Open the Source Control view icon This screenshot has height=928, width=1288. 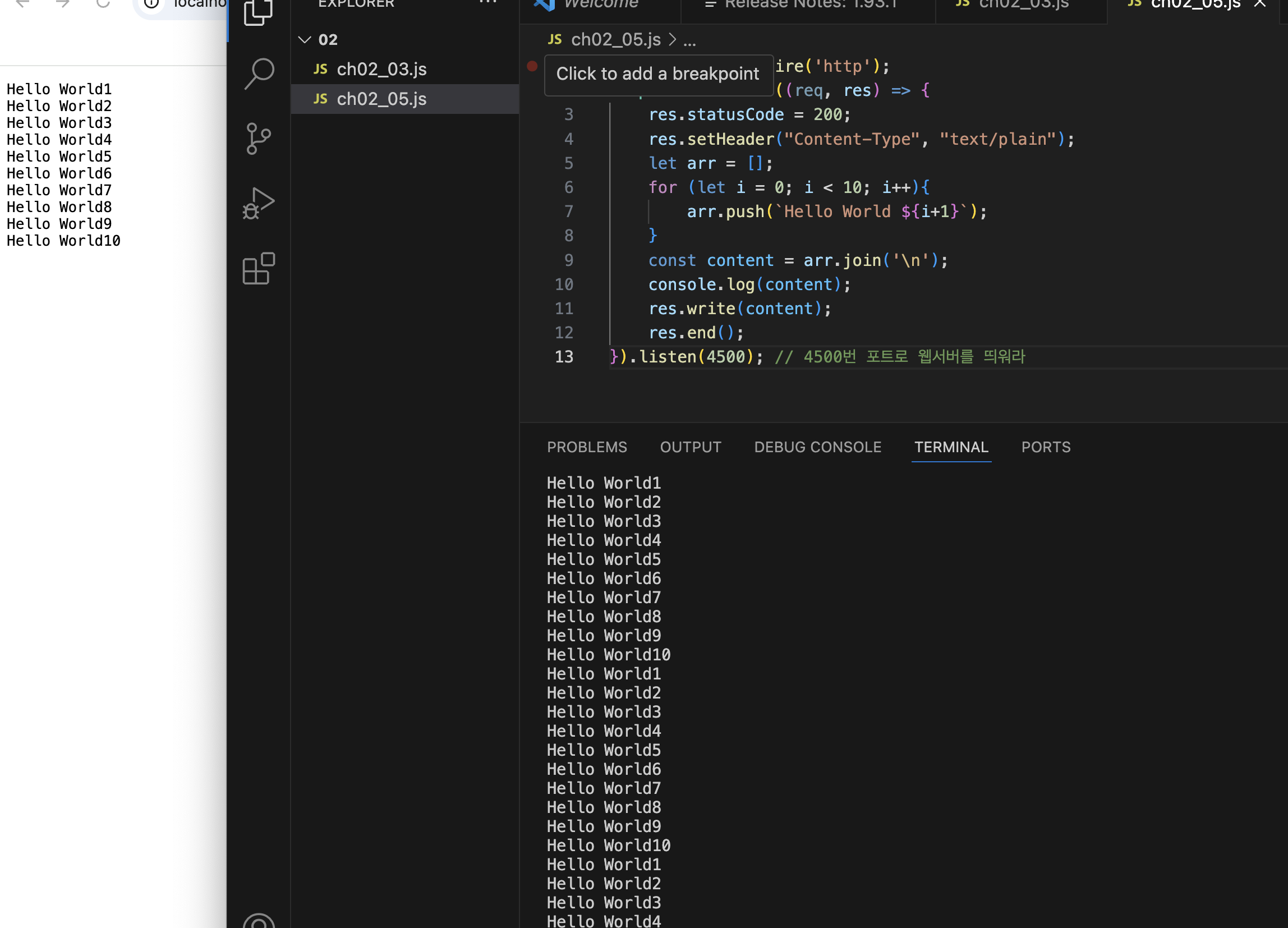click(x=259, y=139)
